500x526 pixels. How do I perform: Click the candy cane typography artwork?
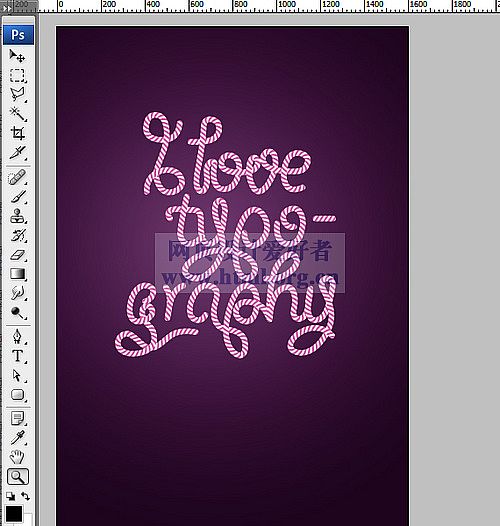[x=225, y=235]
